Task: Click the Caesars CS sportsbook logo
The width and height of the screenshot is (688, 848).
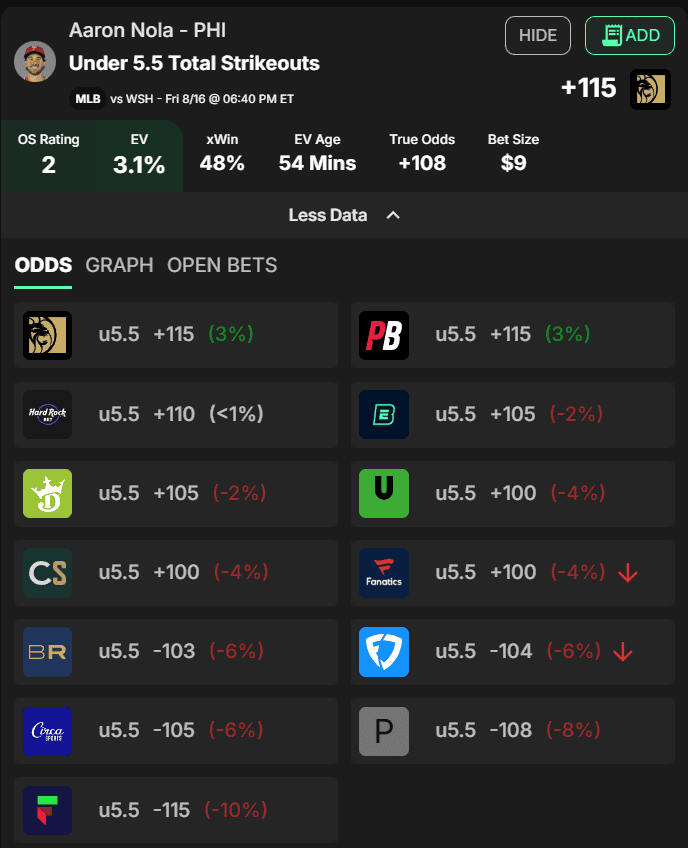Action: [x=48, y=573]
